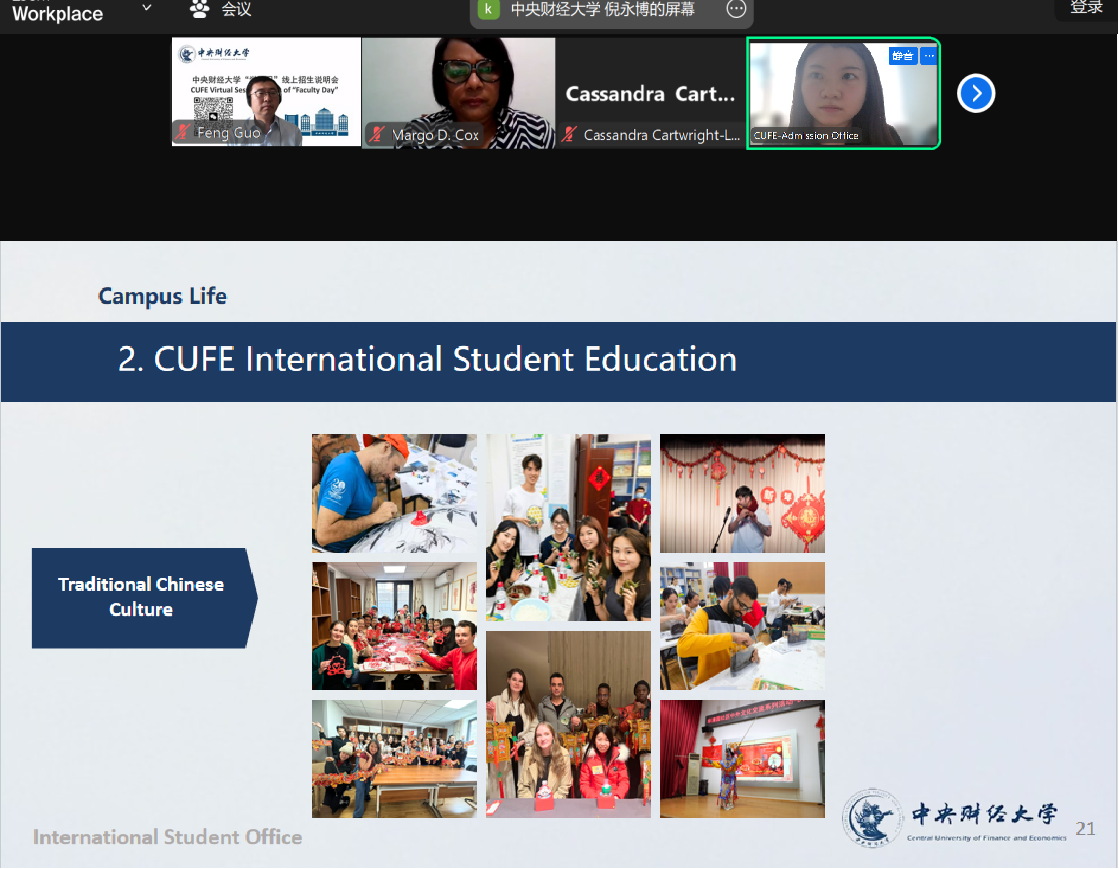Click the 中央财经大学 screen share label
The width and height of the screenshot is (1119, 869).
click(602, 9)
